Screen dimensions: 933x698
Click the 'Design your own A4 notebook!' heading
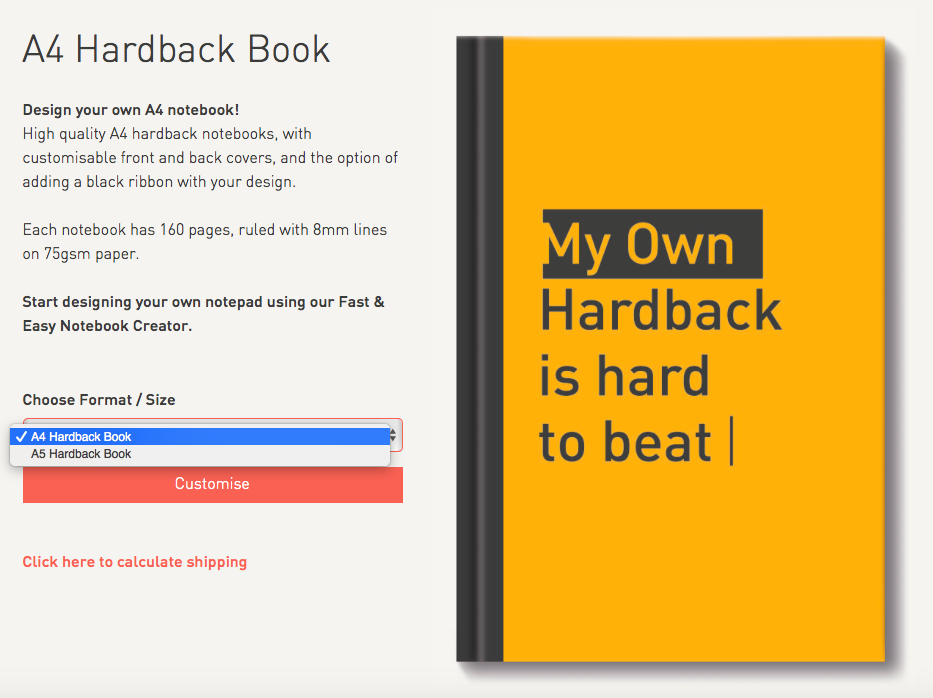click(x=131, y=110)
